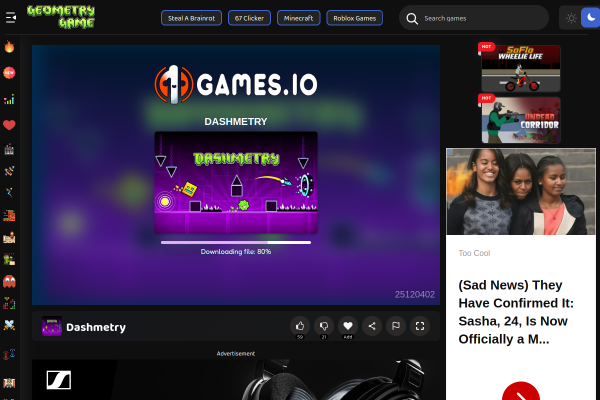This screenshot has height=400, width=600.
Task: Enter fullscreen mode for the game
Action: tap(420, 326)
